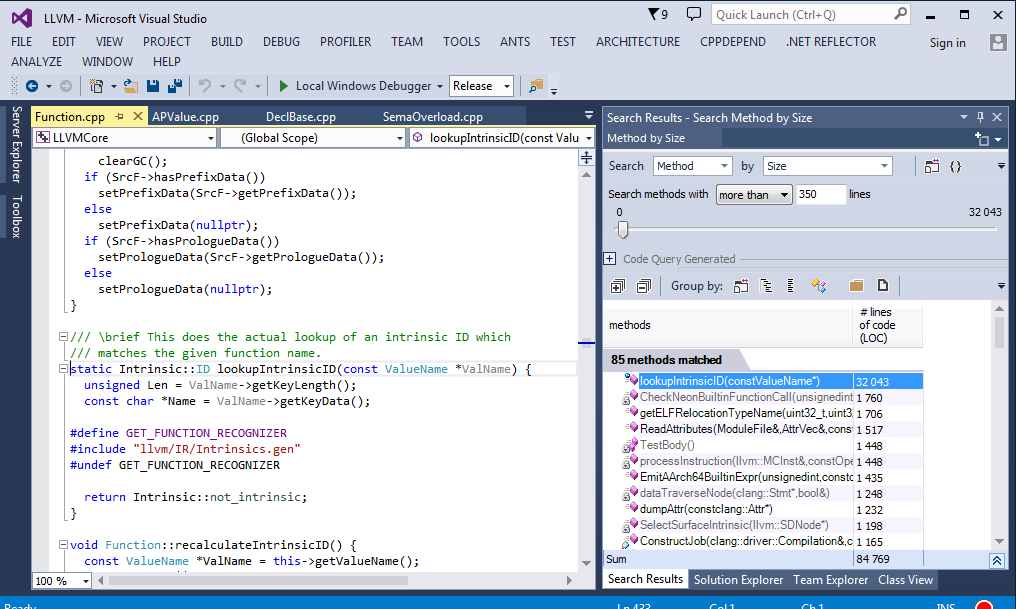Save the current file with the disk icon
This screenshot has width=1016, height=609.
pyautogui.click(x=153, y=86)
